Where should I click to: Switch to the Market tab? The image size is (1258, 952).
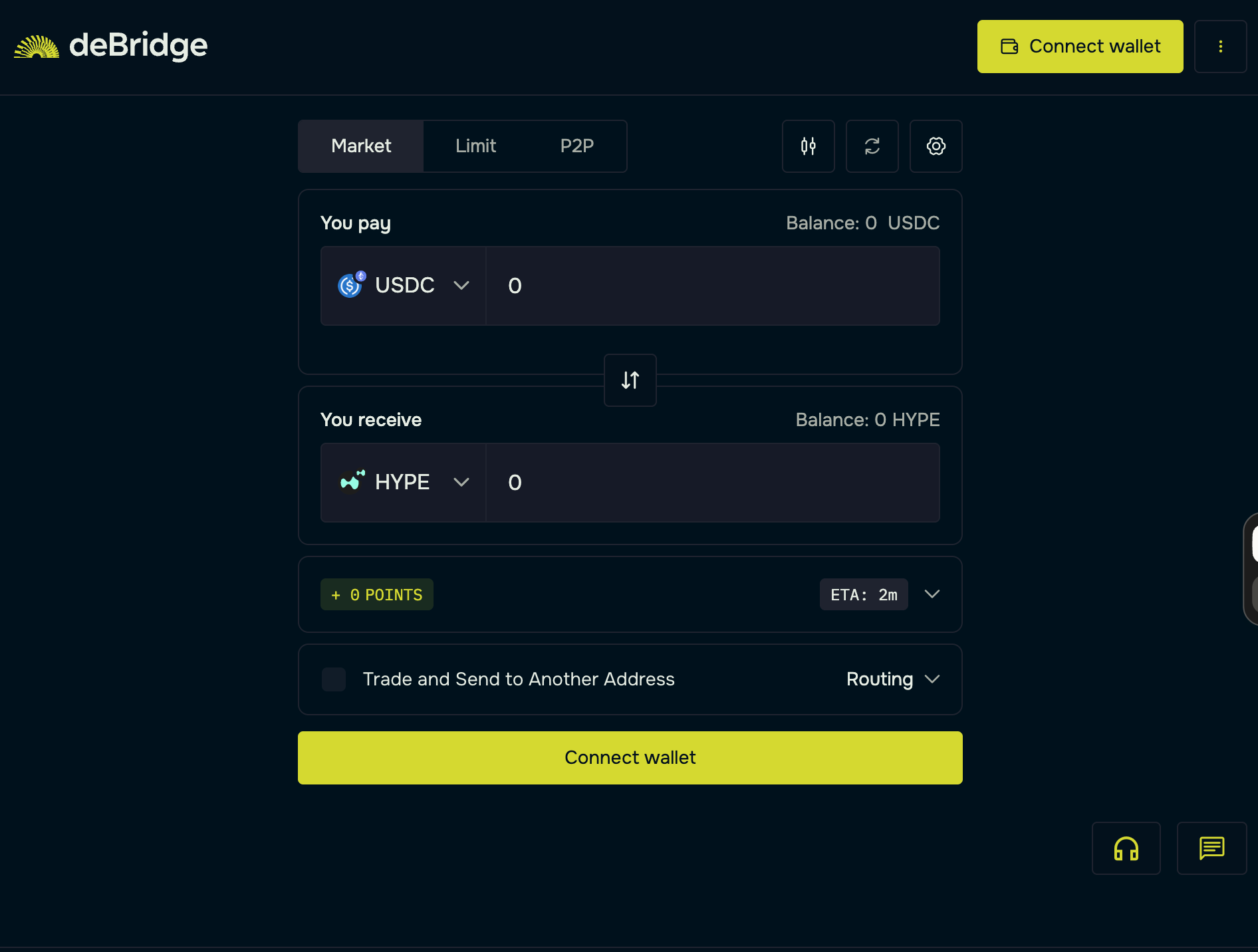pyautogui.click(x=361, y=146)
